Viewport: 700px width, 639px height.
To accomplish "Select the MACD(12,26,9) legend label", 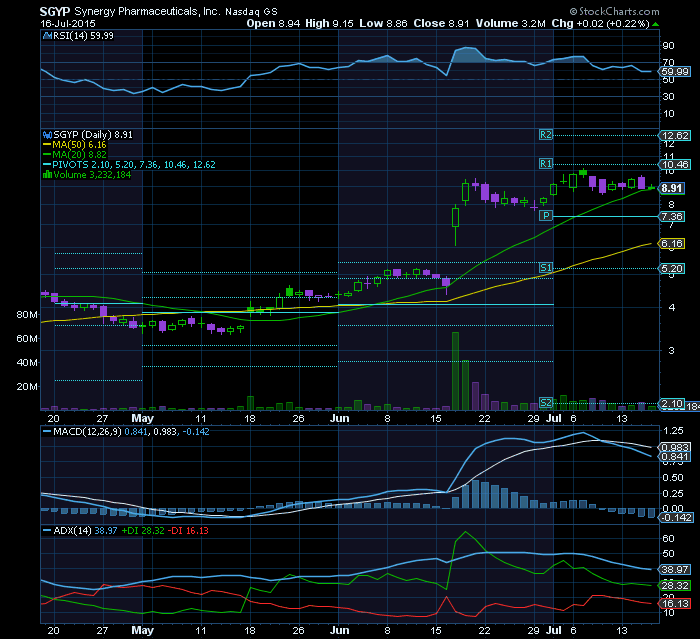I will pyautogui.click(x=87, y=432).
